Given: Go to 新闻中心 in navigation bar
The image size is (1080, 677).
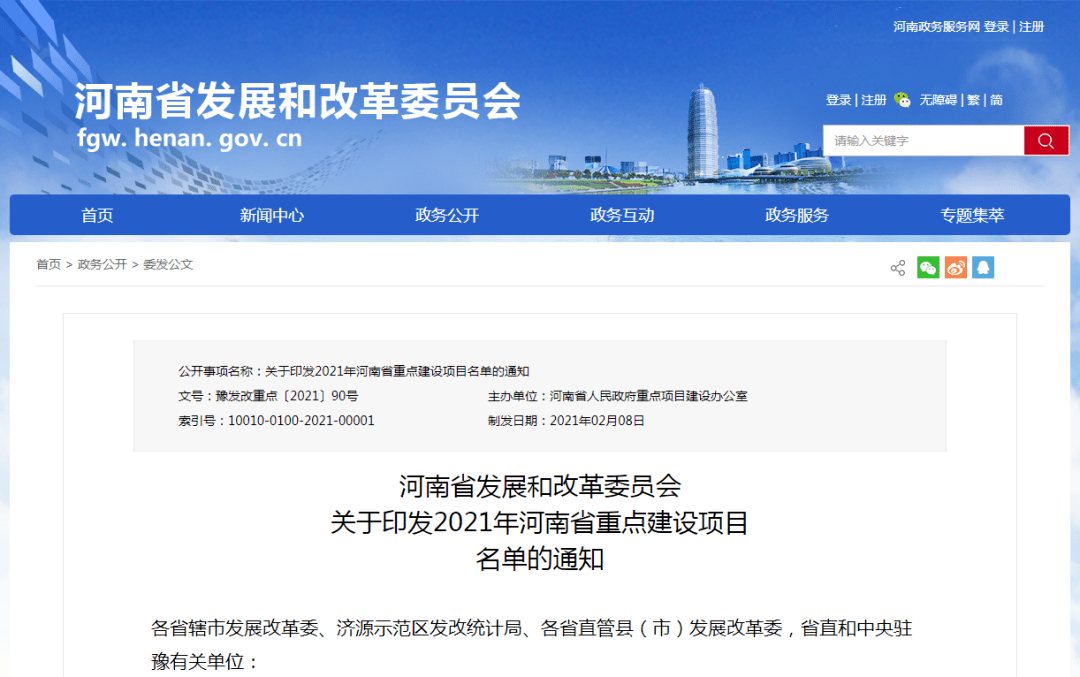Looking at the screenshot, I should coord(272,215).
